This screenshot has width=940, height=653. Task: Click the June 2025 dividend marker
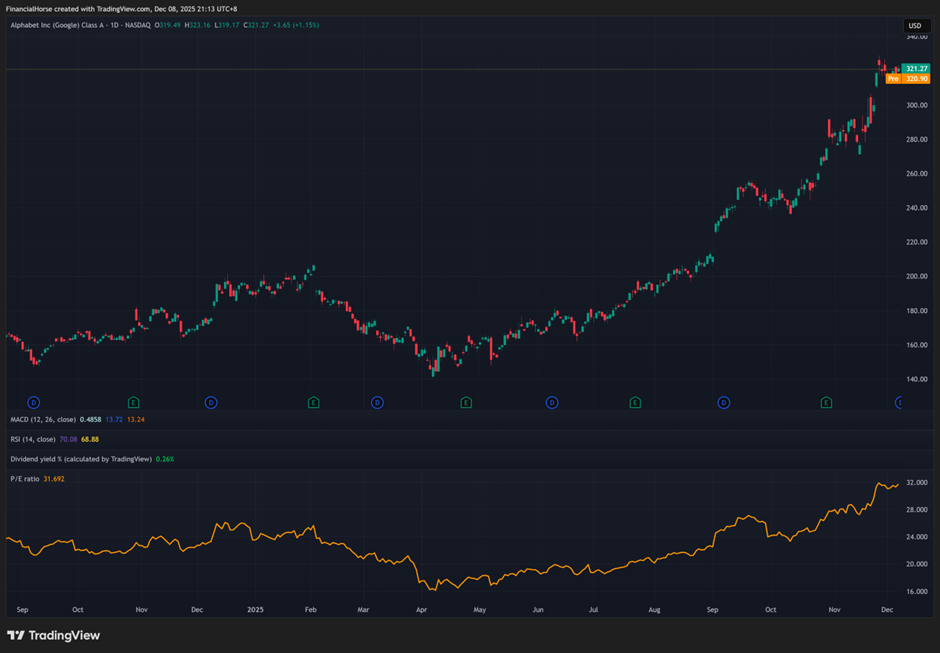click(x=551, y=402)
